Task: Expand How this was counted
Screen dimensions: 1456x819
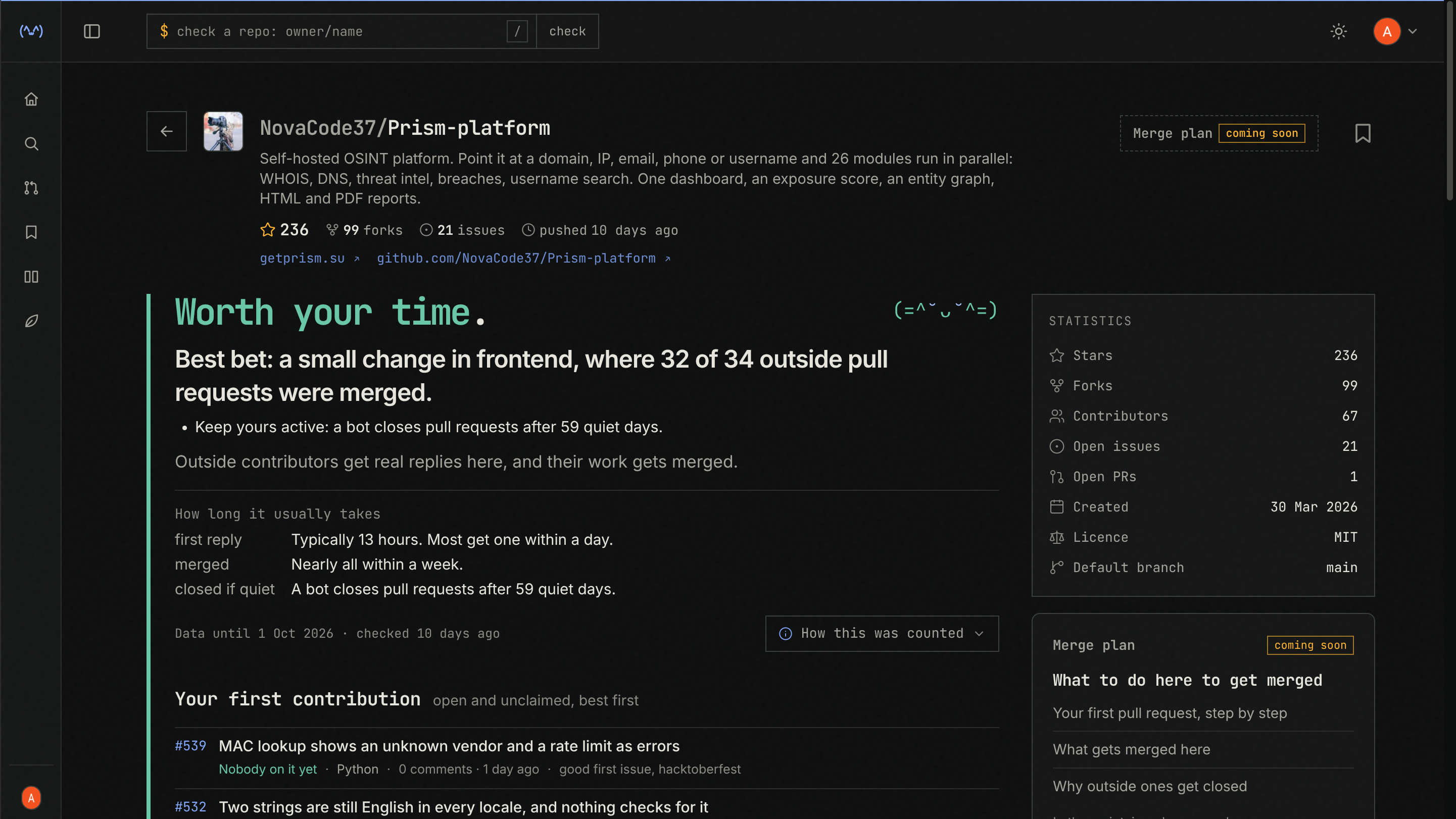Action: pyautogui.click(x=882, y=633)
